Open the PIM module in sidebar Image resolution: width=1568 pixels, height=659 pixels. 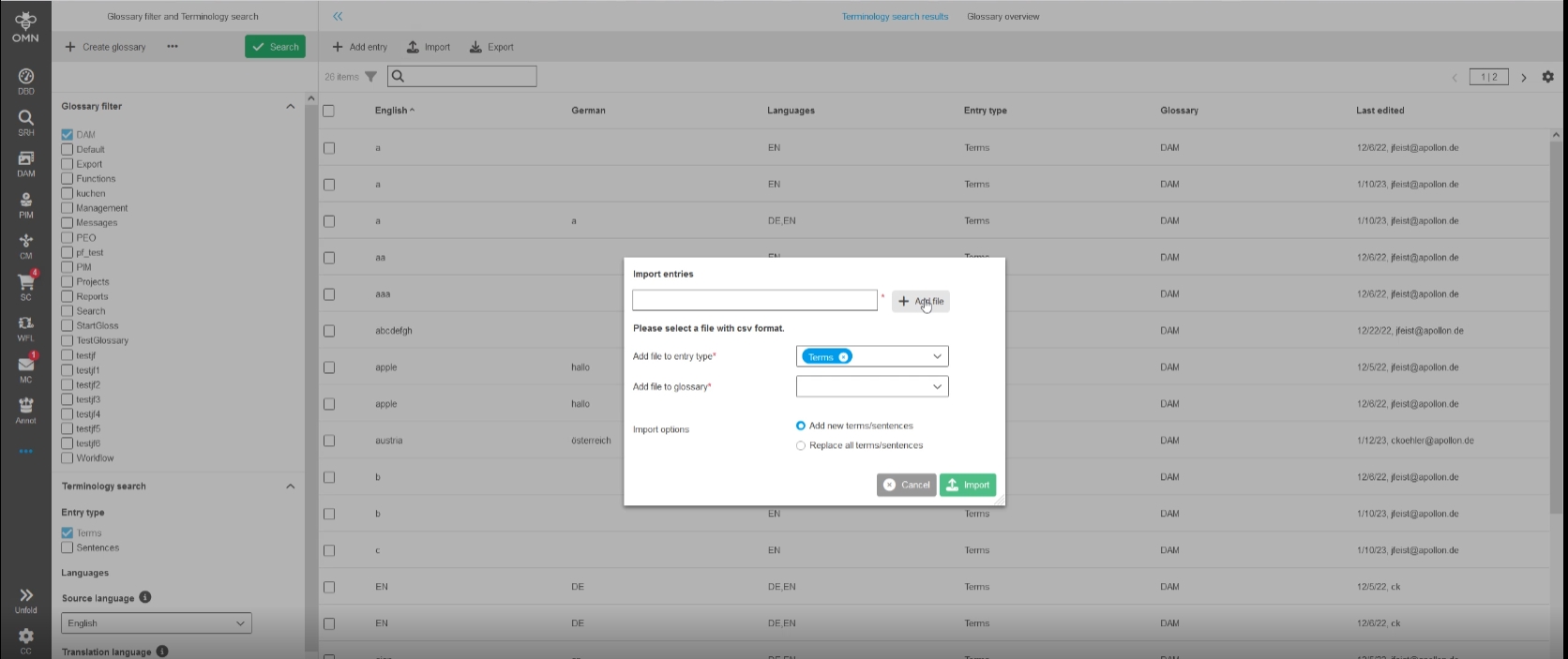(x=25, y=204)
